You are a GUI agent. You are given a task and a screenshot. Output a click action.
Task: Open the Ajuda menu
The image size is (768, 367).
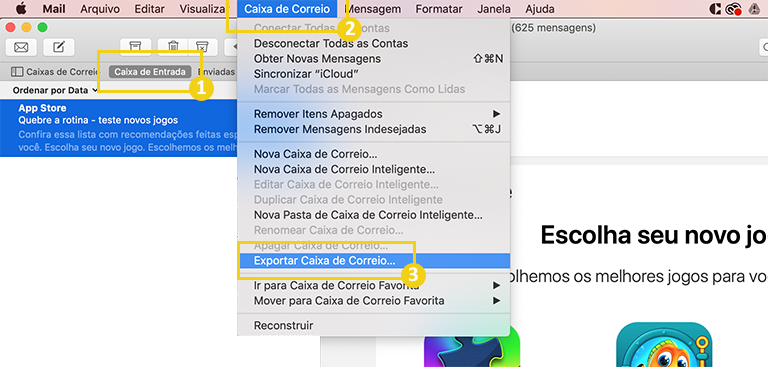(x=540, y=9)
